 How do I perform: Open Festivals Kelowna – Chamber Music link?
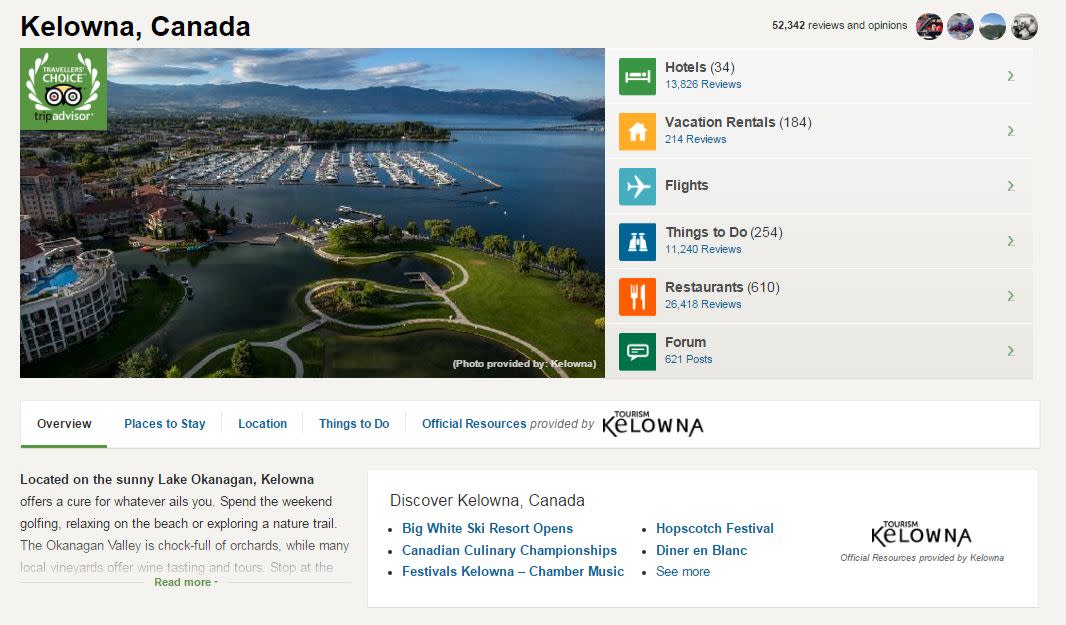click(x=513, y=571)
